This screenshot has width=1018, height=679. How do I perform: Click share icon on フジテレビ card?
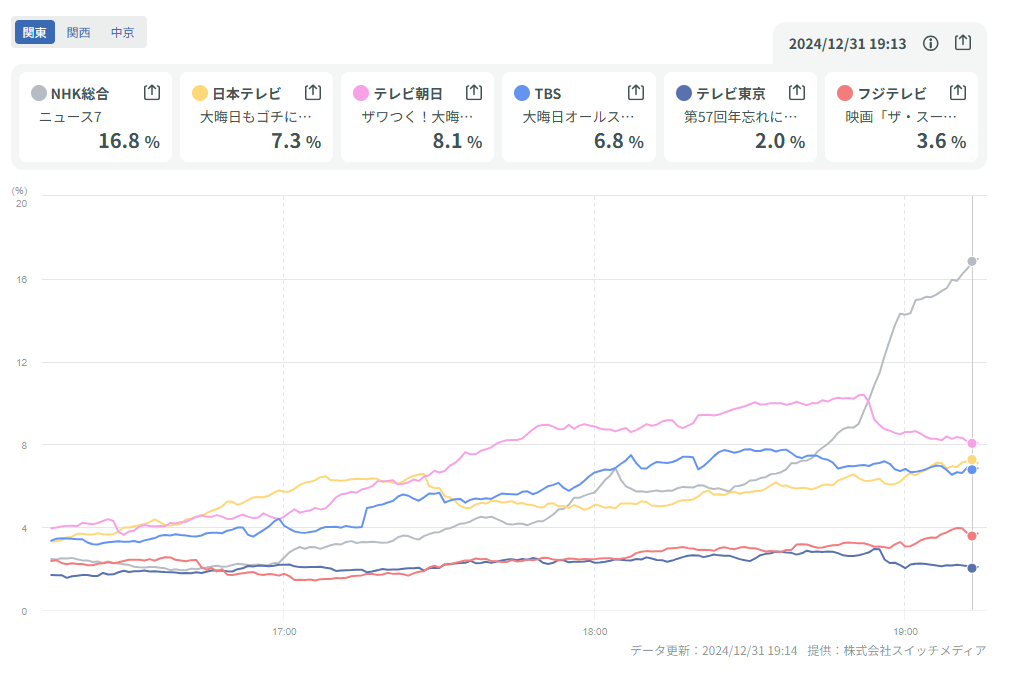click(958, 92)
